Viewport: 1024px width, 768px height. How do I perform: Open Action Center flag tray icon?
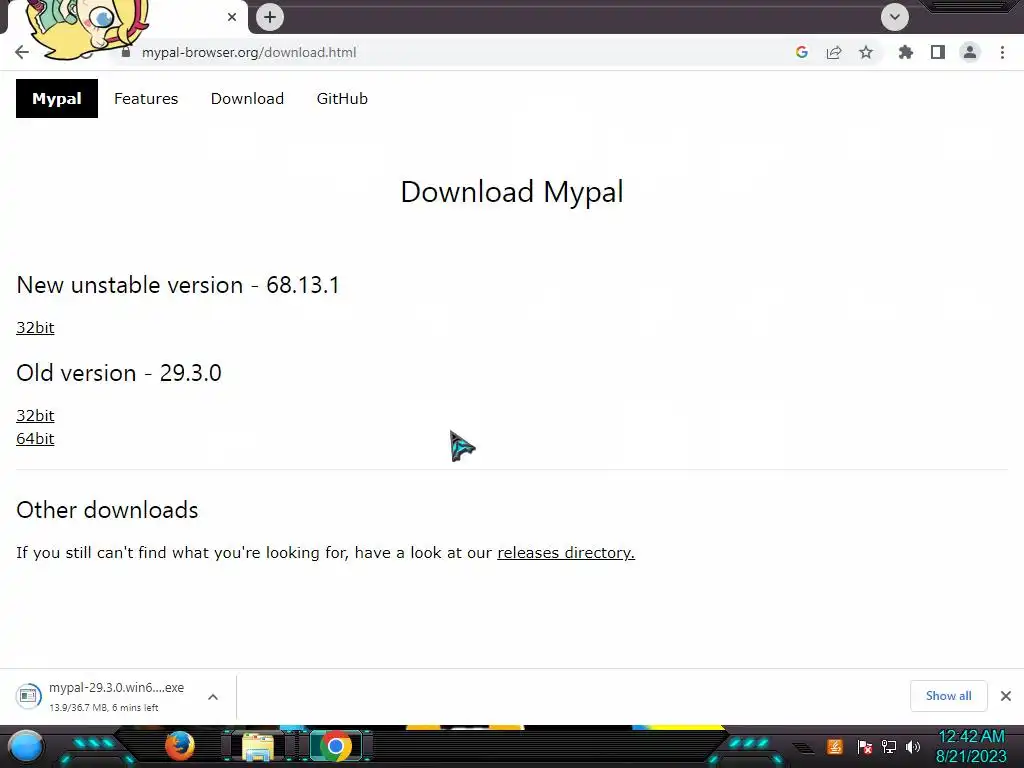[x=864, y=746]
